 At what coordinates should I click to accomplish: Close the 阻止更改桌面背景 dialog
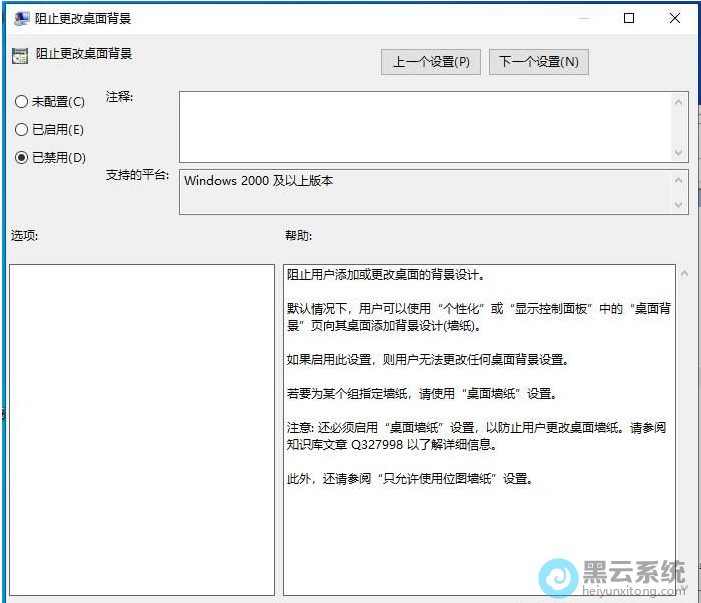pyautogui.click(x=675, y=18)
